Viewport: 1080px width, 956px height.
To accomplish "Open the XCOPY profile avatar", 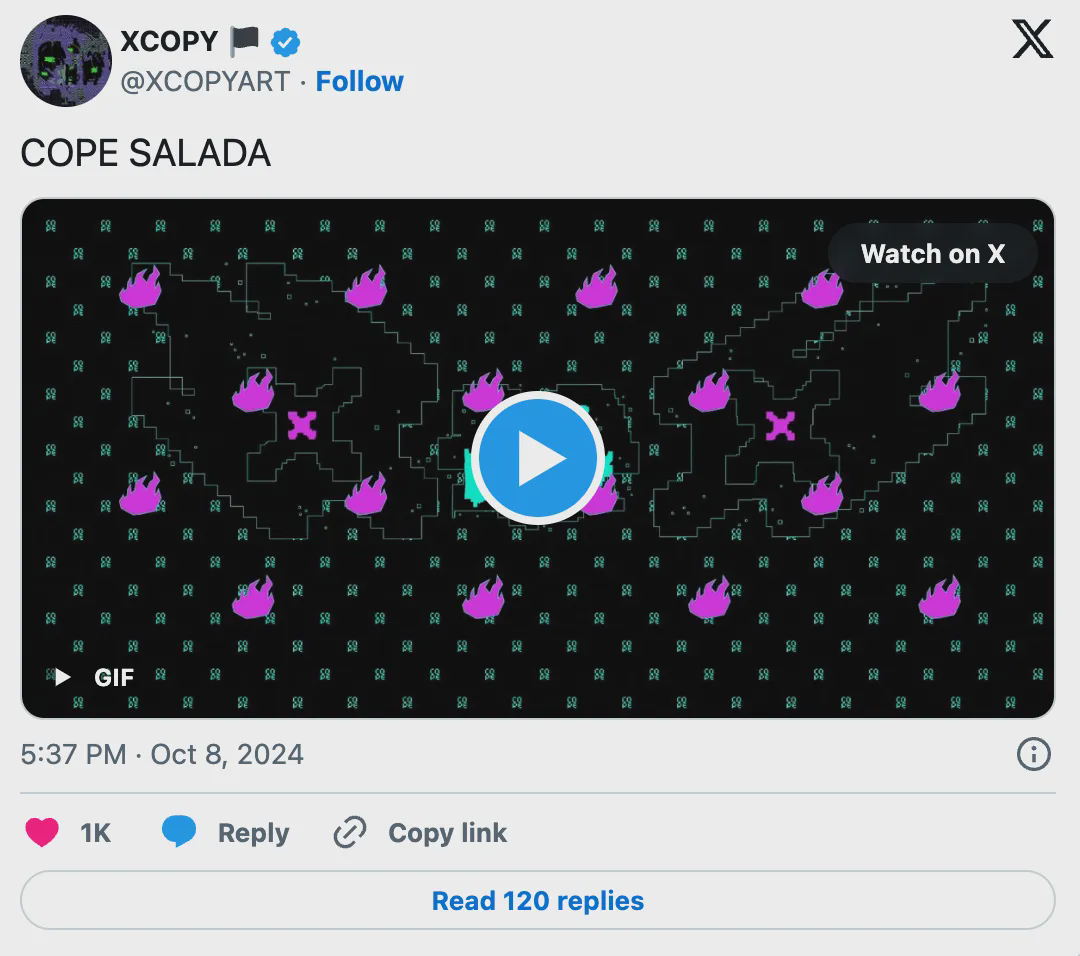I will (x=65, y=60).
